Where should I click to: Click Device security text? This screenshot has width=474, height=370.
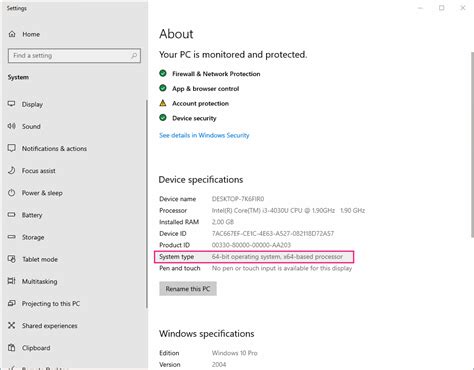[x=194, y=118]
